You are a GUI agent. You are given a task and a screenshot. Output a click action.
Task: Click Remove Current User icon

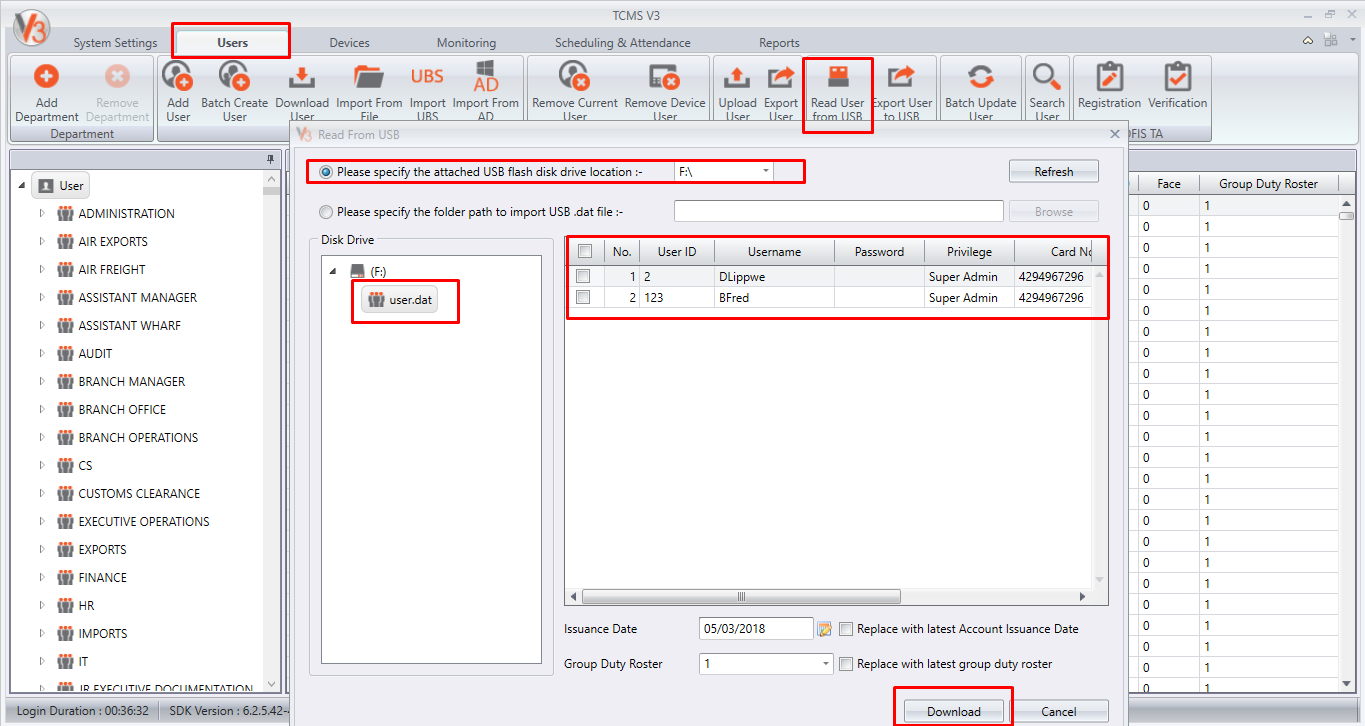click(x=575, y=77)
